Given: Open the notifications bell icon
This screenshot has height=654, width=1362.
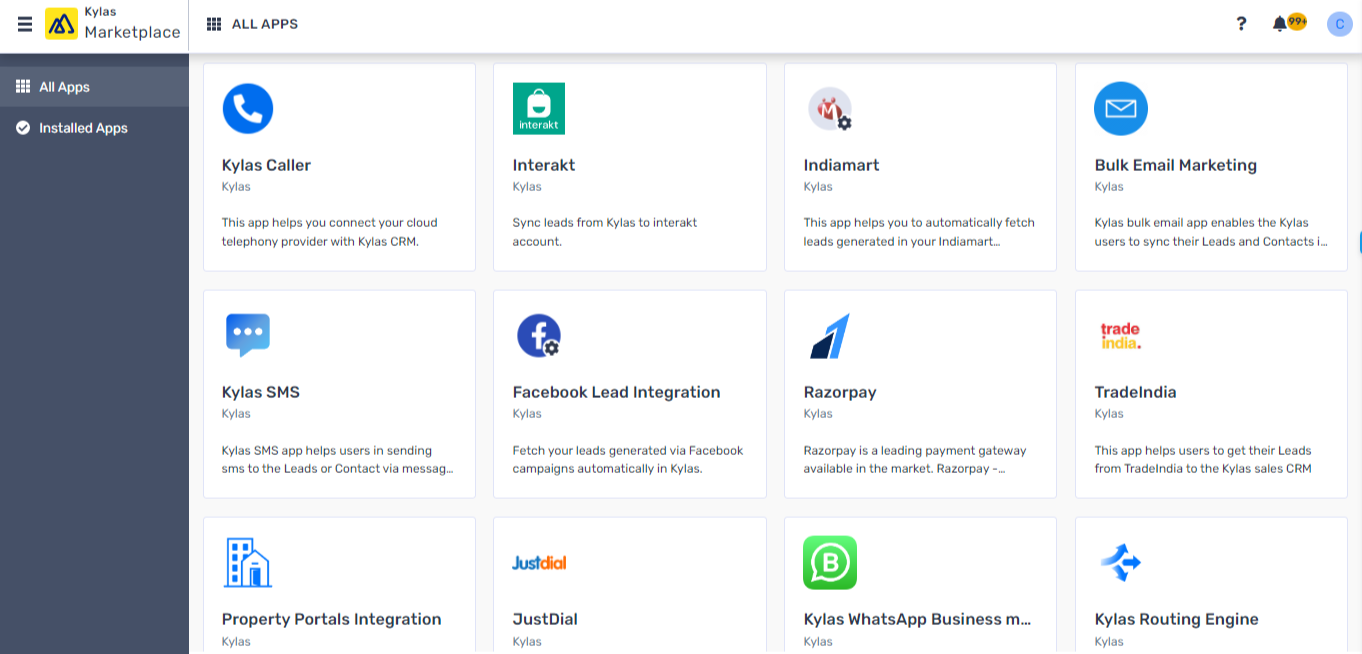Looking at the screenshot, I should pos(1279,24).
